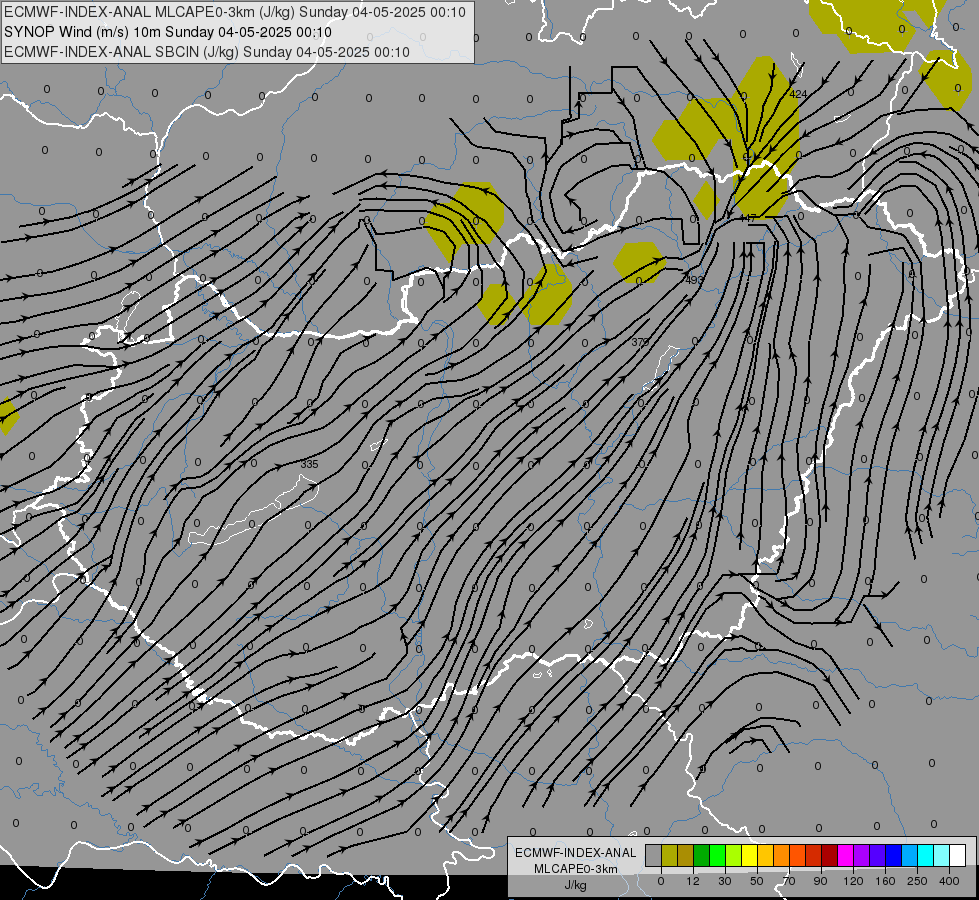
Task: Click the legend unit label J/kg
Action: [x=575, y=885]
